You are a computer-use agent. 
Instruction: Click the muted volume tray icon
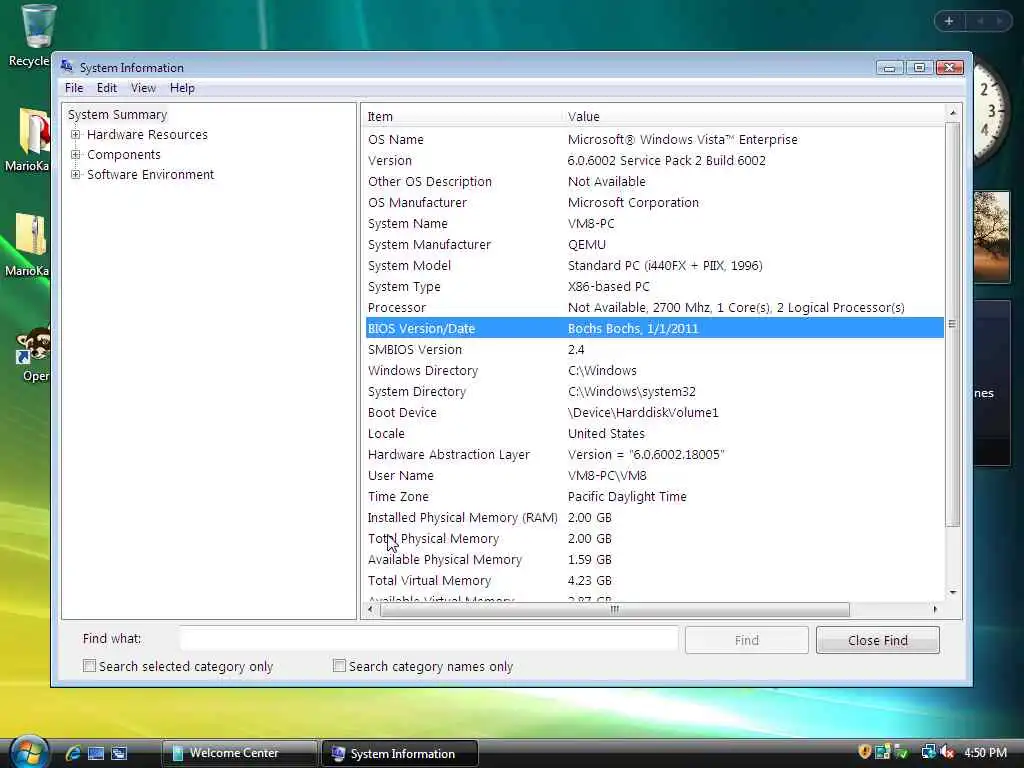pos(947,752)
